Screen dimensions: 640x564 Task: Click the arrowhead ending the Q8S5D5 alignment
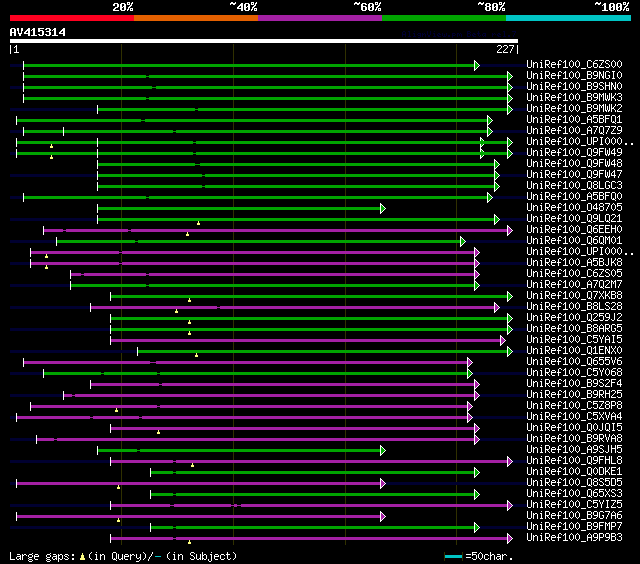pyautogui.click(x=383, y=484)
